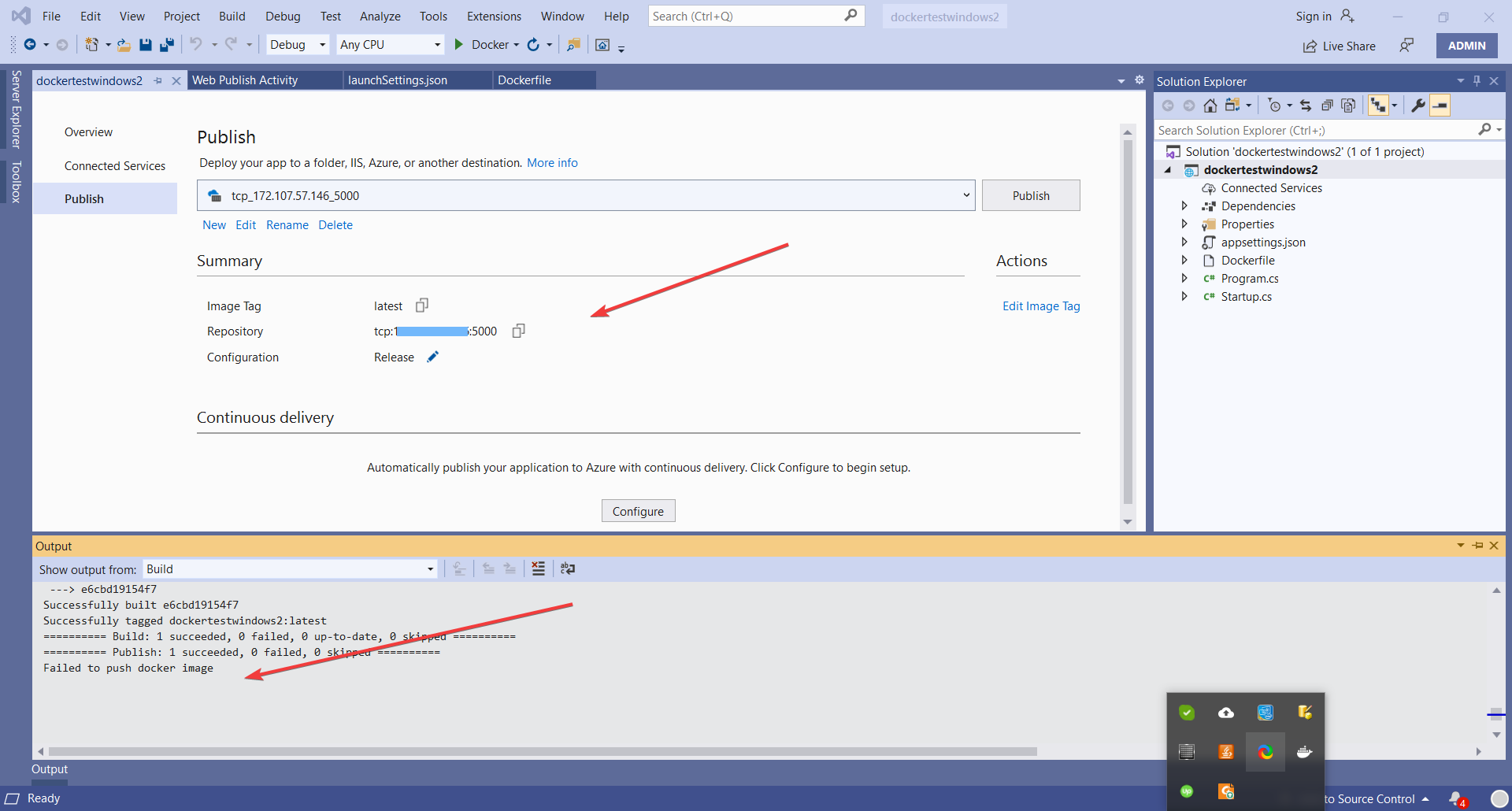Click Solution Explorer Home icon

pos(1210,106)
